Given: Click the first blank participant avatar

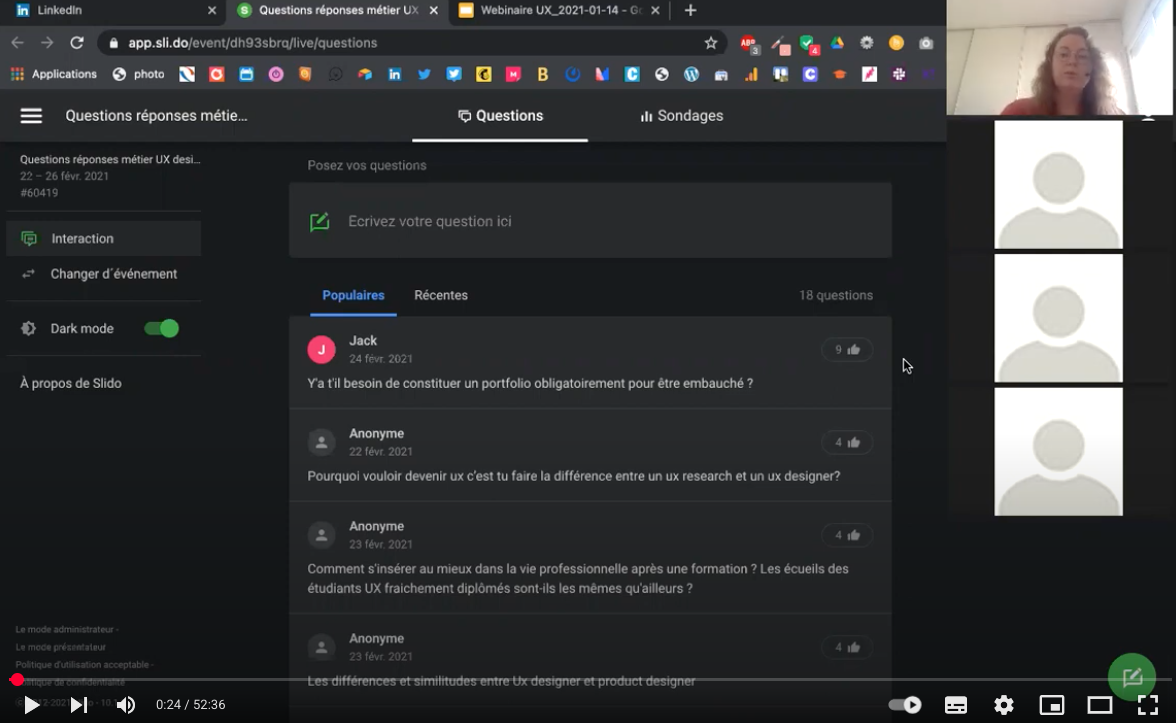Looking at the screenshot, I should point(1058,184).
